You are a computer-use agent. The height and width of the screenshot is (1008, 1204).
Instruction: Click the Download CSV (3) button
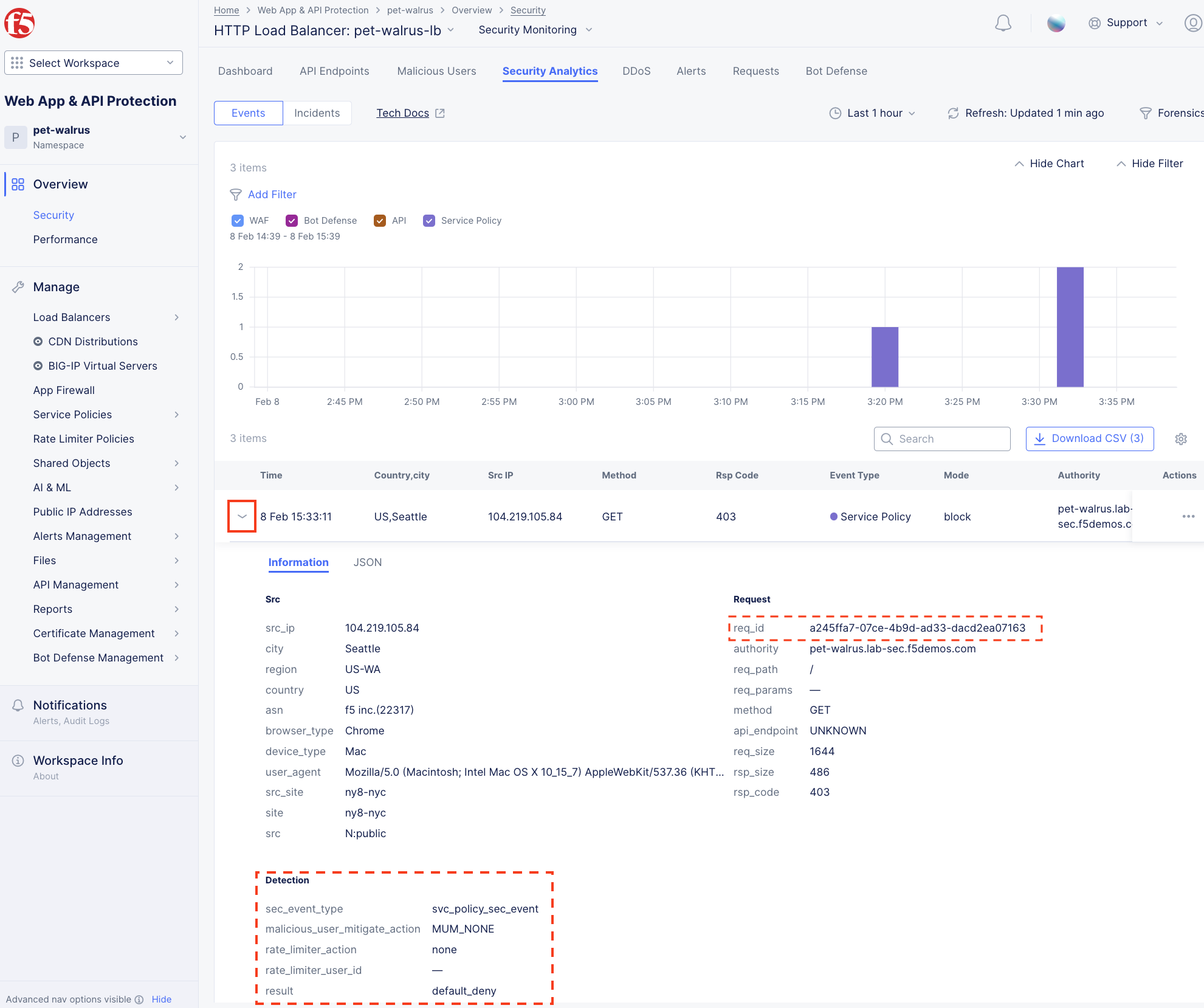pos(1090,439)
